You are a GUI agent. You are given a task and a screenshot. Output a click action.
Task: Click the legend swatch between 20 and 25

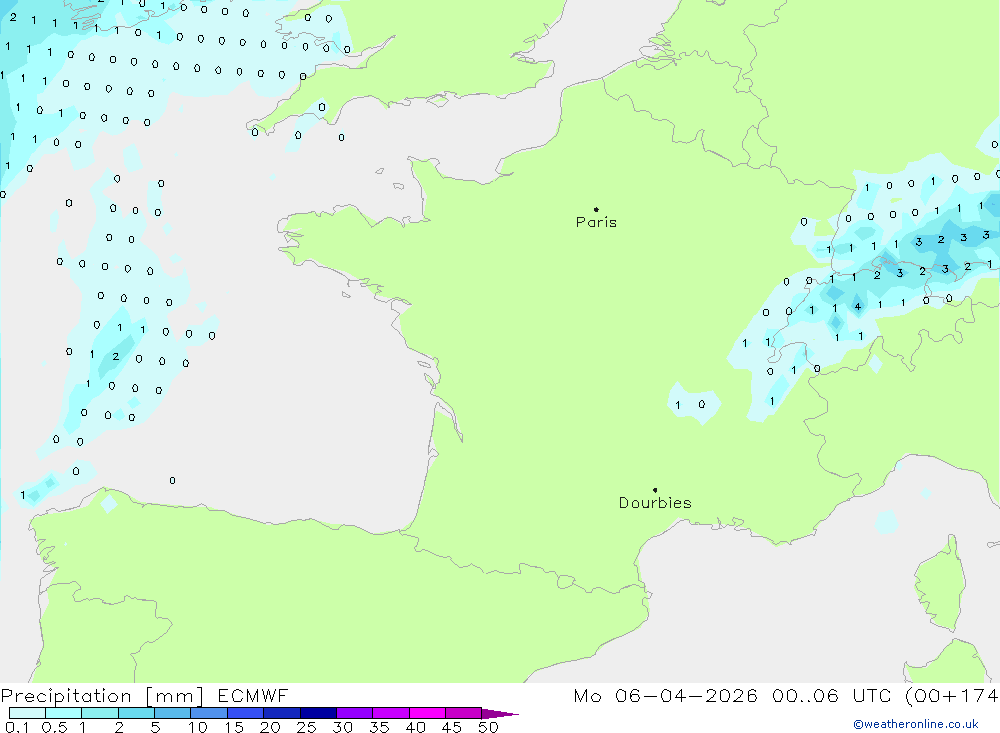[x=282, y=713]
